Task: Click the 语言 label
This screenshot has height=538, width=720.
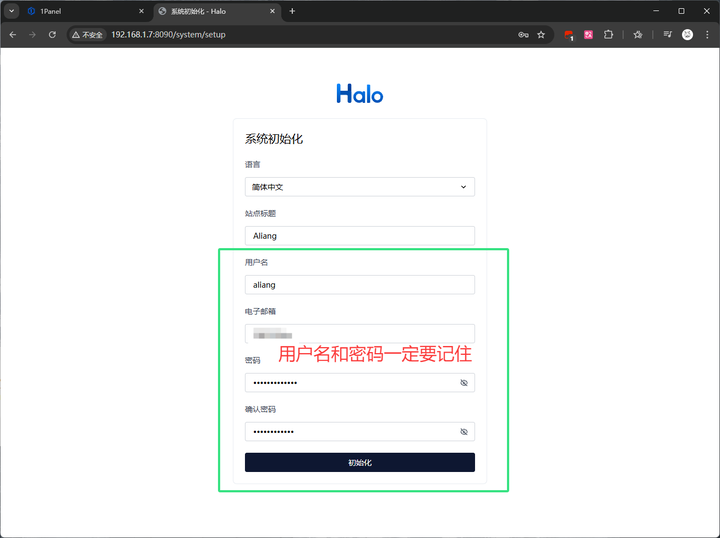Action: point(253,164)
